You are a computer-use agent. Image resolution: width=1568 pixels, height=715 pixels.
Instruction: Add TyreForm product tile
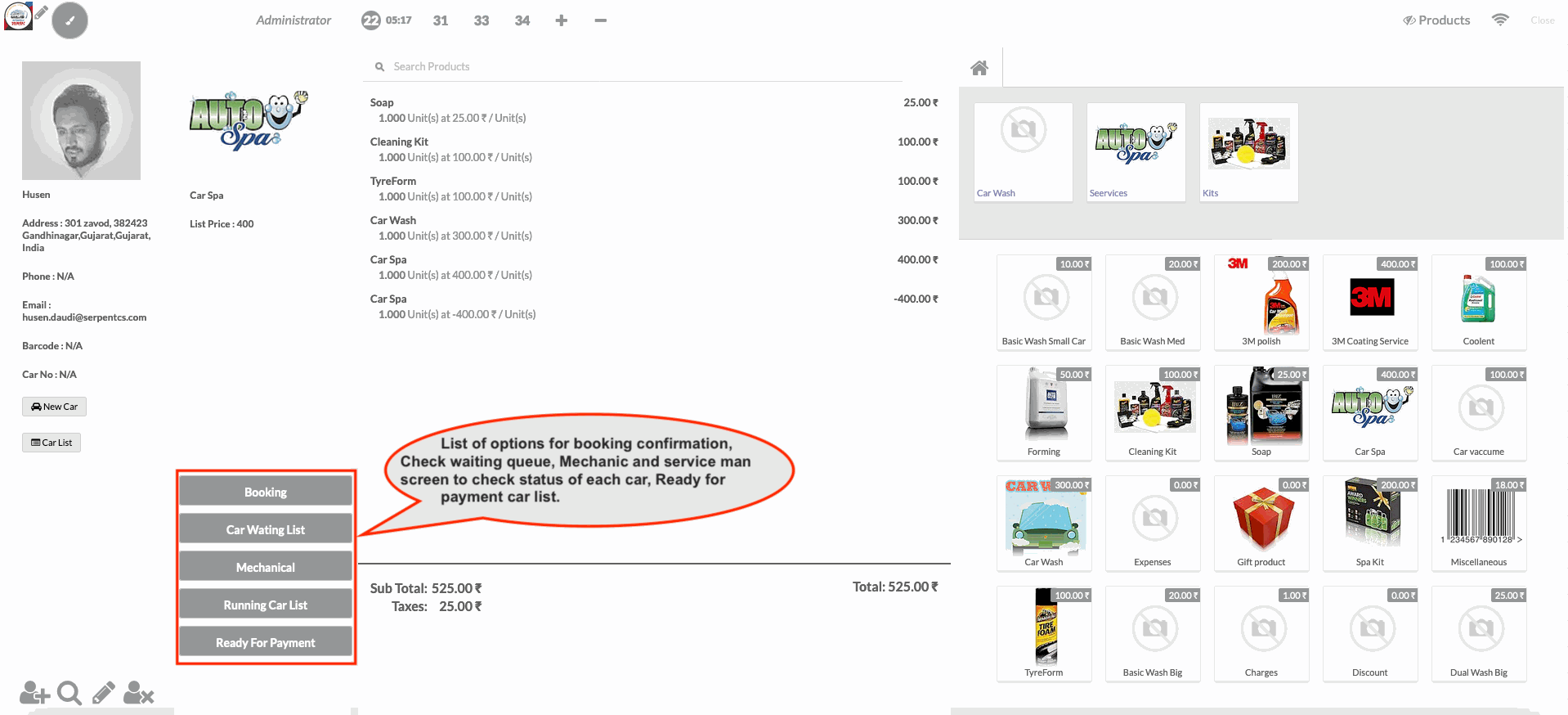(x=1044, y=634)
